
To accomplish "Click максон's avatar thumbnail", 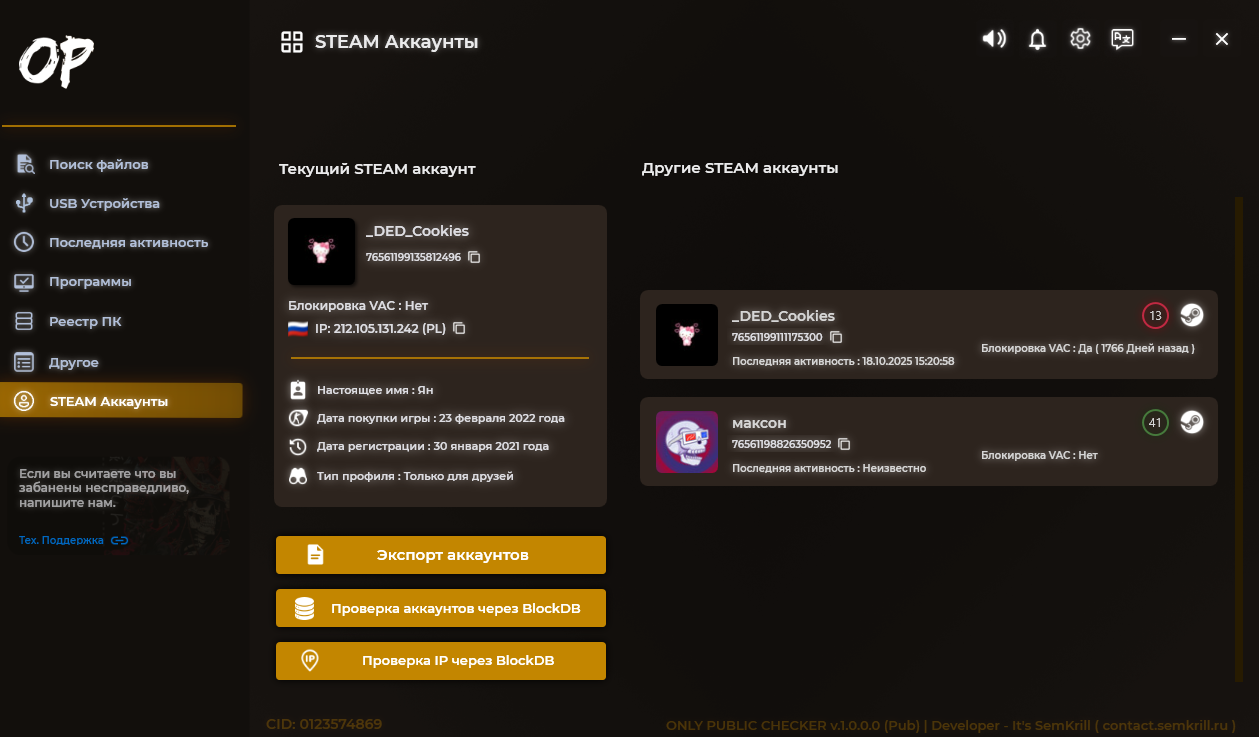I will tap(687, 442).
